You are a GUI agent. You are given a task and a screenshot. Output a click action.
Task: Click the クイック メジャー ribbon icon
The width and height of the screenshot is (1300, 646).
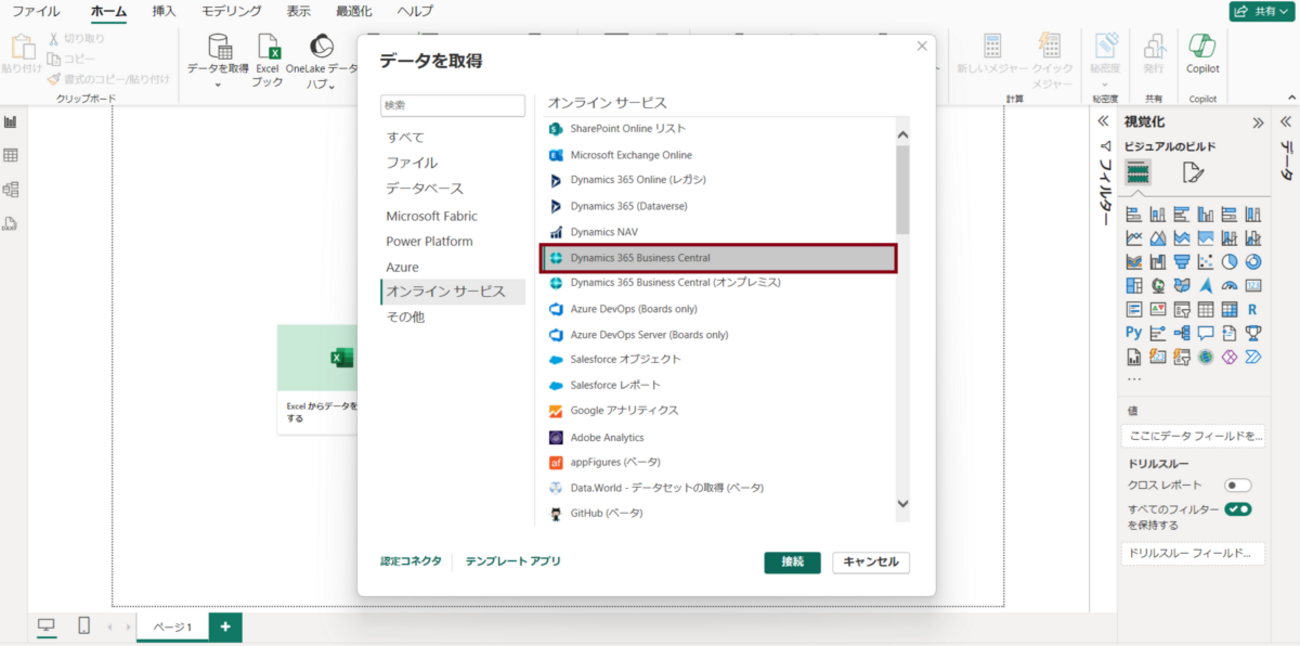click(x=1050, y=47)
